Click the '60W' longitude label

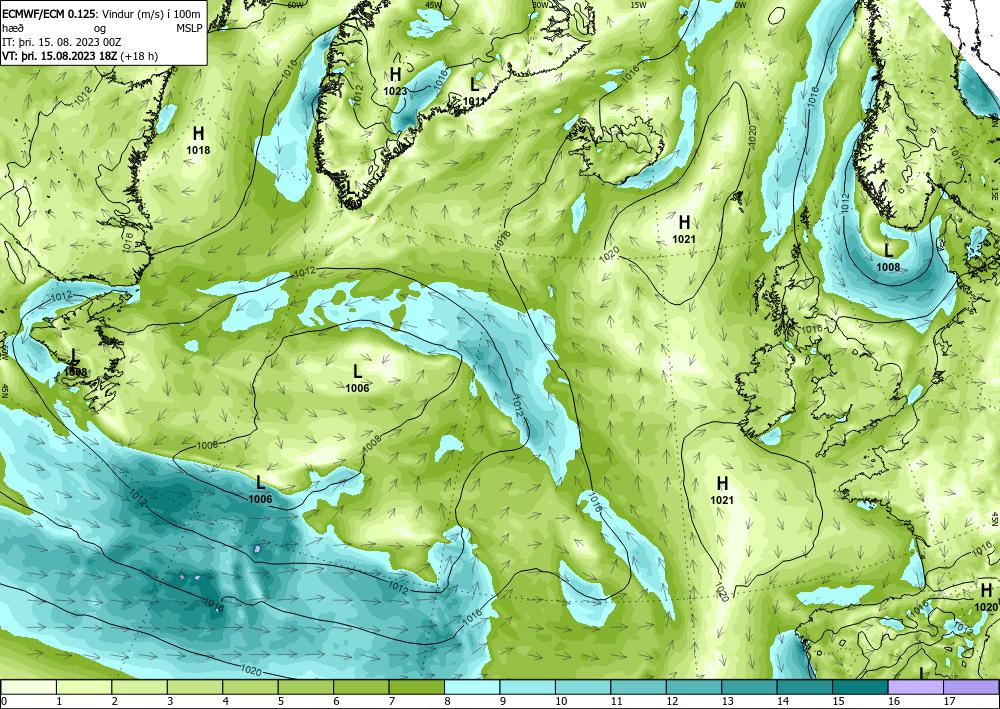tap(295, 5)
